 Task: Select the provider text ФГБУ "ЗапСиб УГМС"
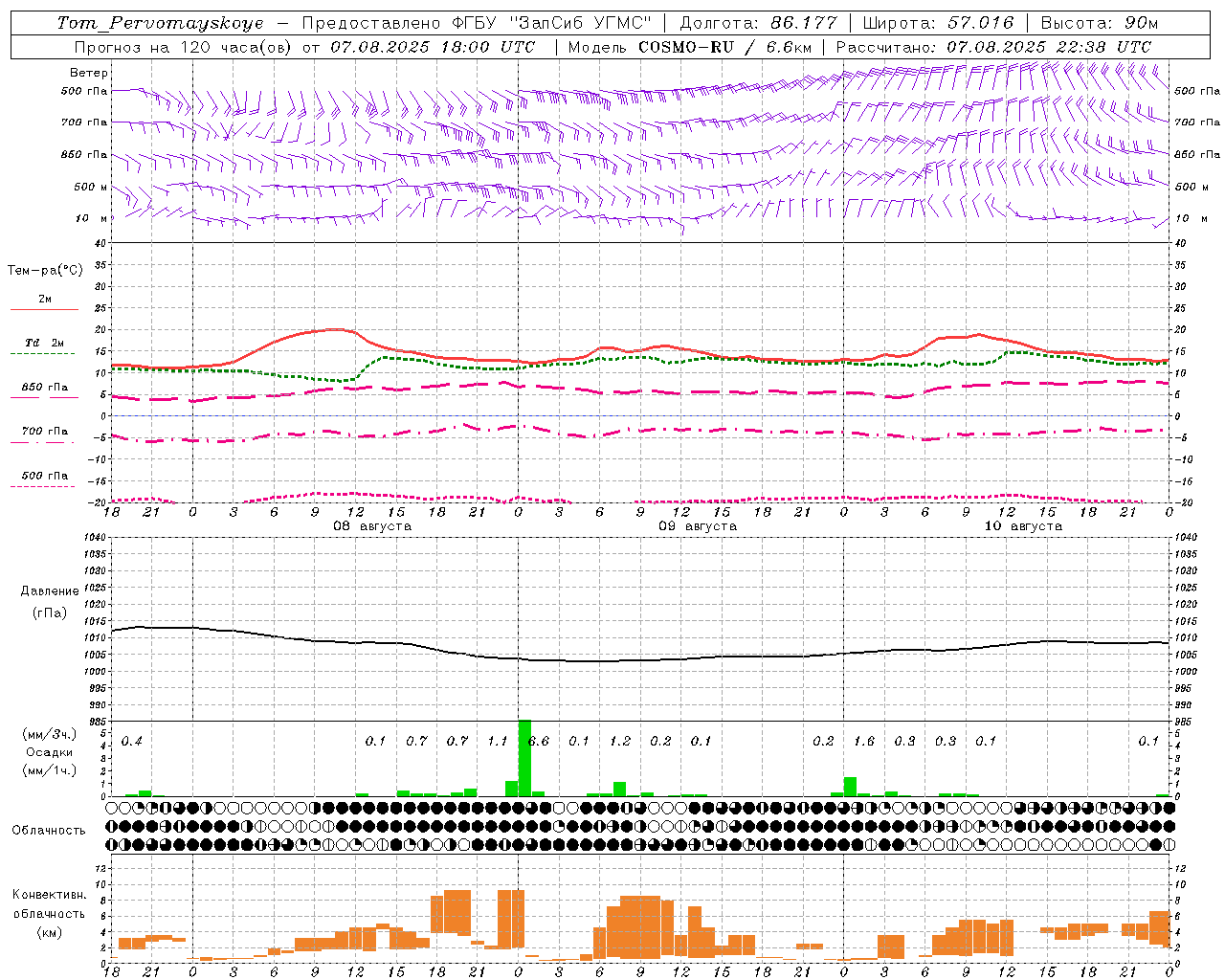(551, 23)
